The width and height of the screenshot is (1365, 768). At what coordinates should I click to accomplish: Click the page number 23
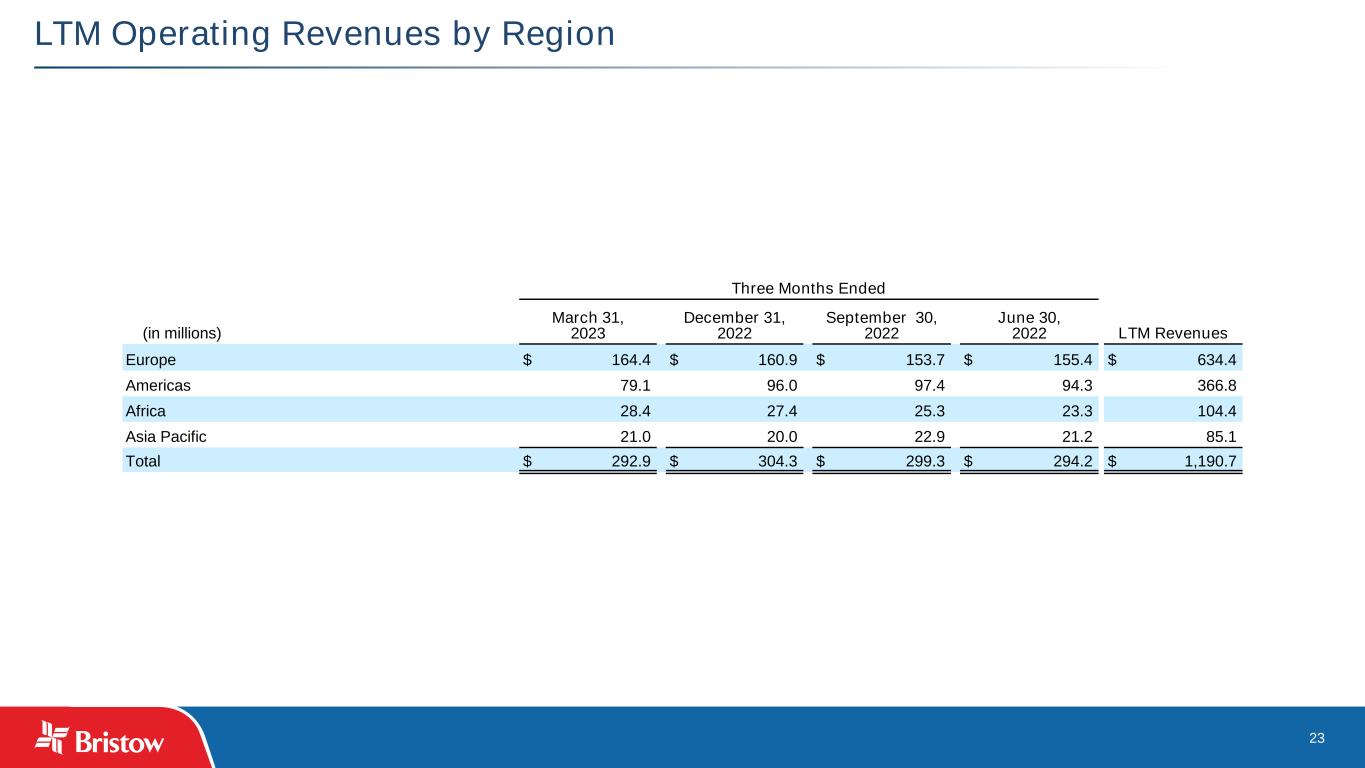pyautogui.click(x=1316, y=738)
